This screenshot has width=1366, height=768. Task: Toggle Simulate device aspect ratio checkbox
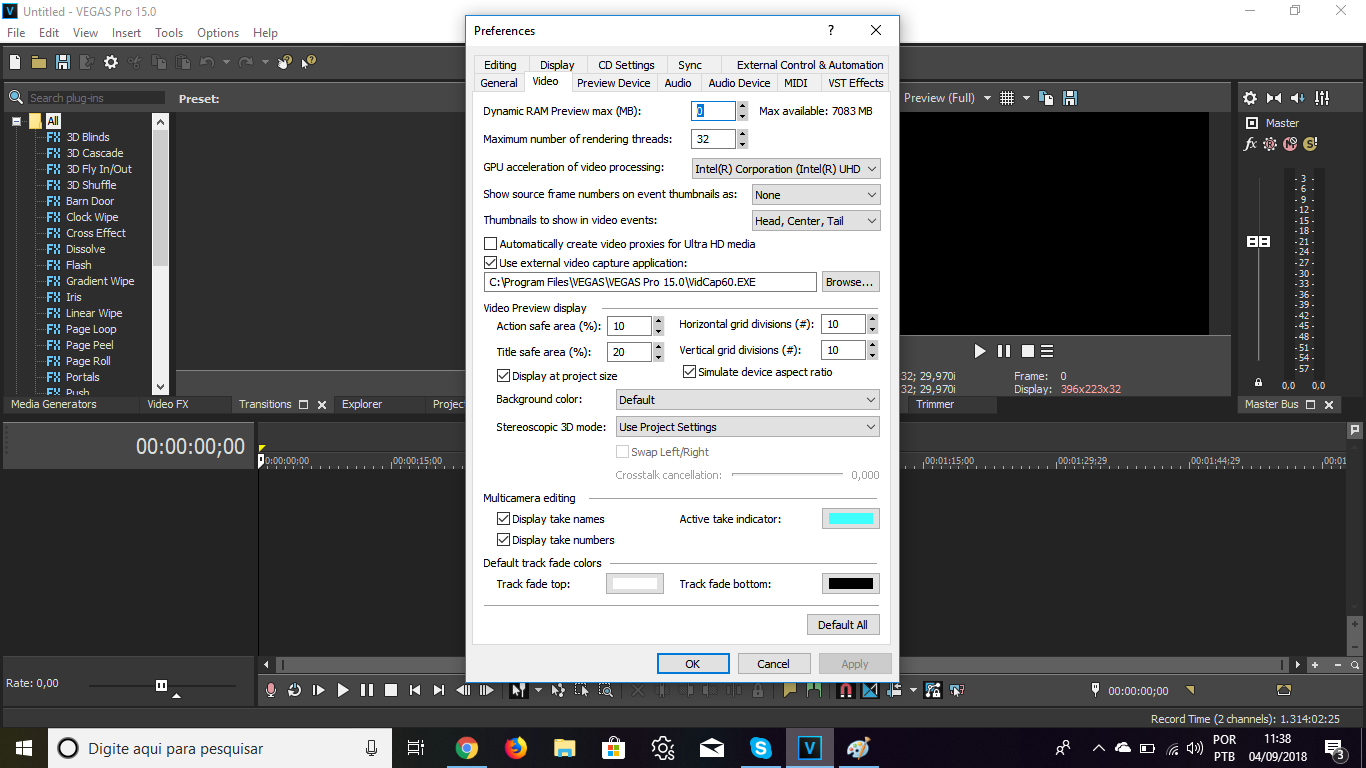[x=689, y=372]
